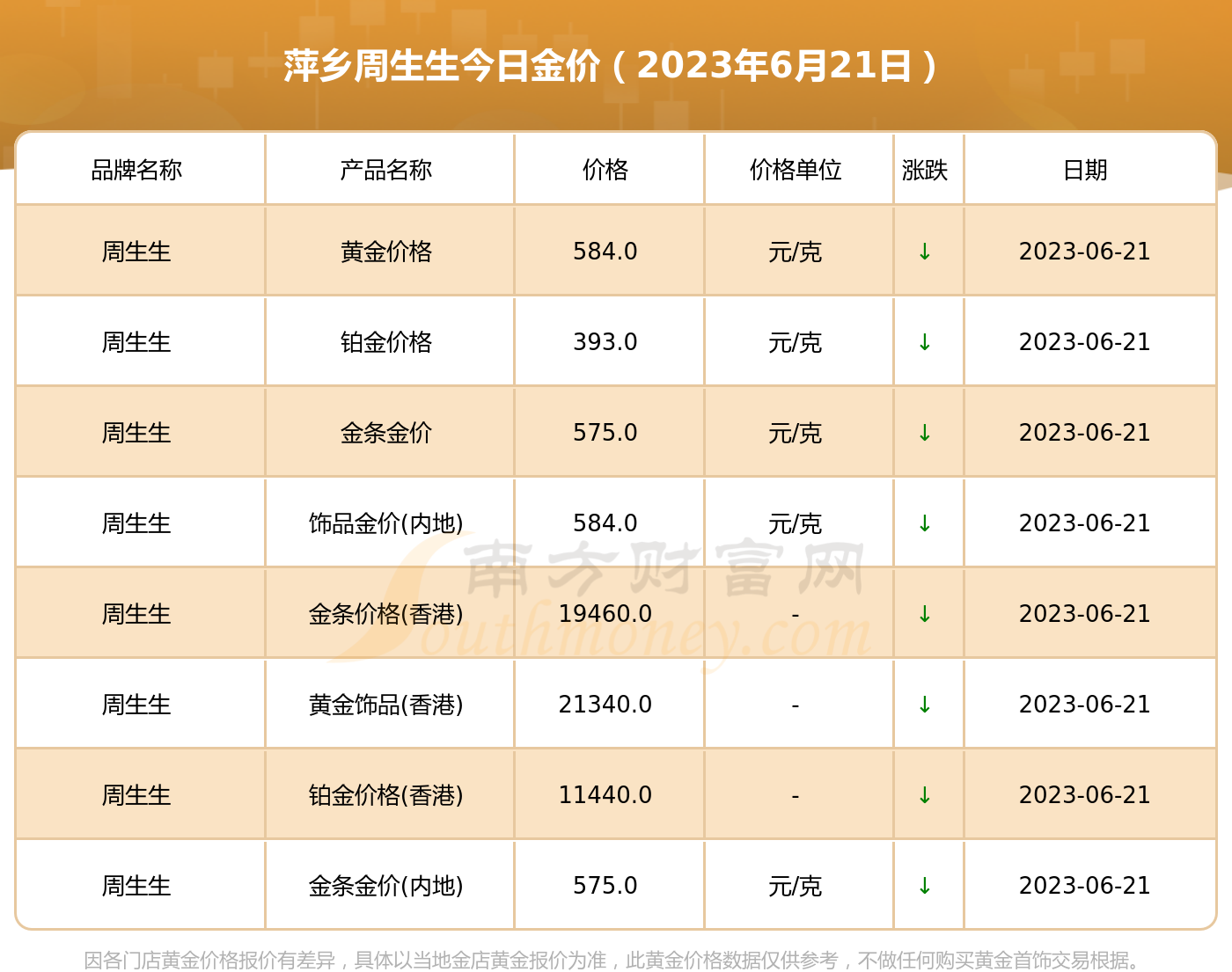This screenshot has height=972, width=1232.
Task: Click the 价格单位 column header
Action: coord(796,170)
